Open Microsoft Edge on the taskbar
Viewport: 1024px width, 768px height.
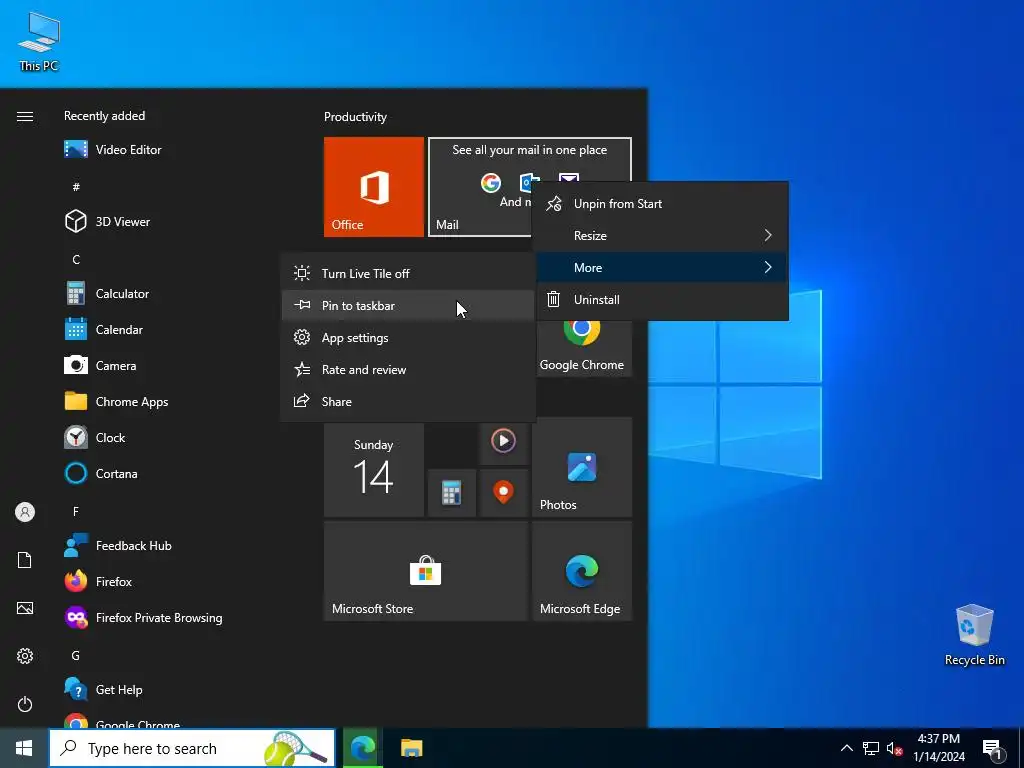[362, 748]
